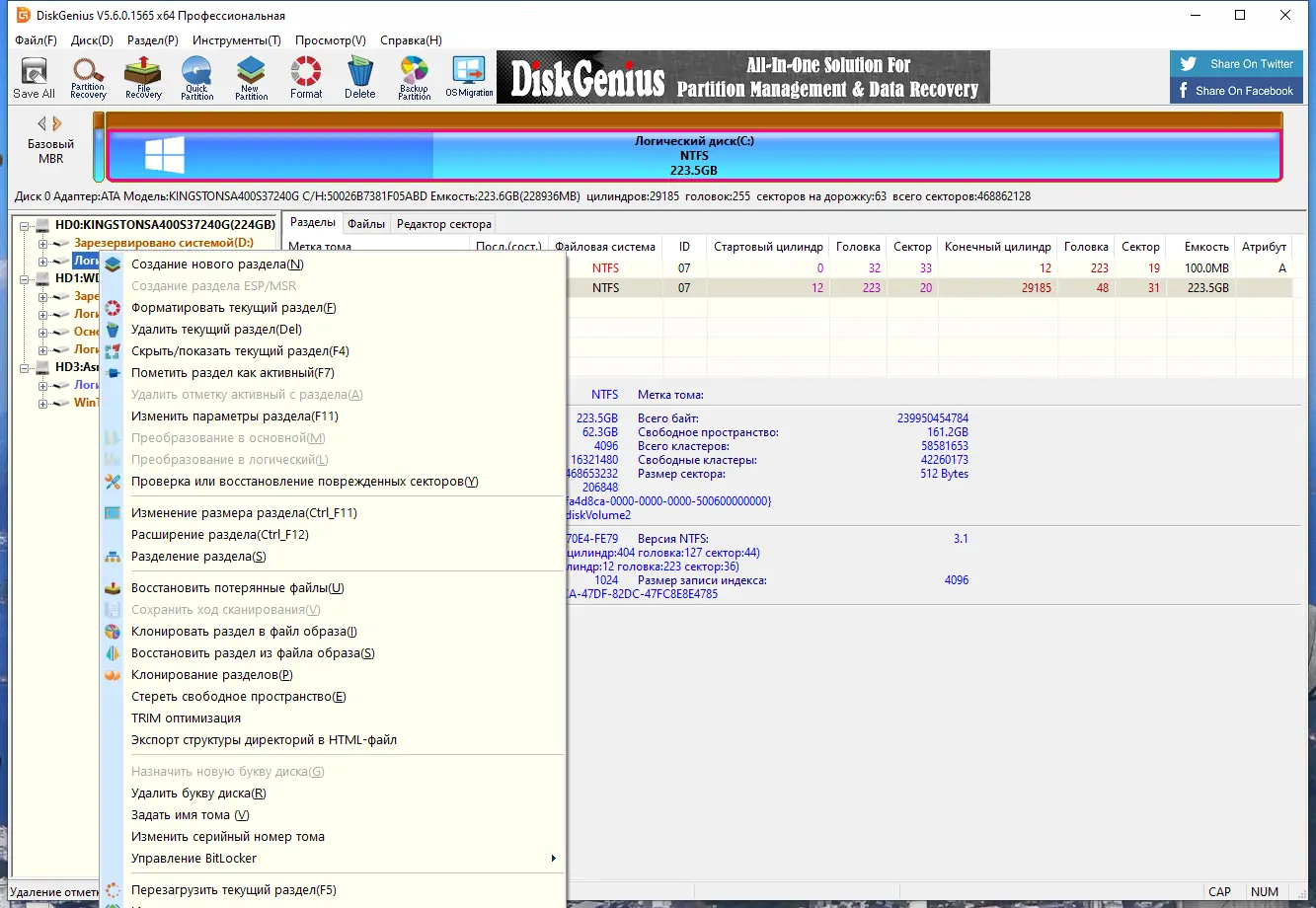
Task: Open the Файл(F) menu
Action: pos(37,40)
